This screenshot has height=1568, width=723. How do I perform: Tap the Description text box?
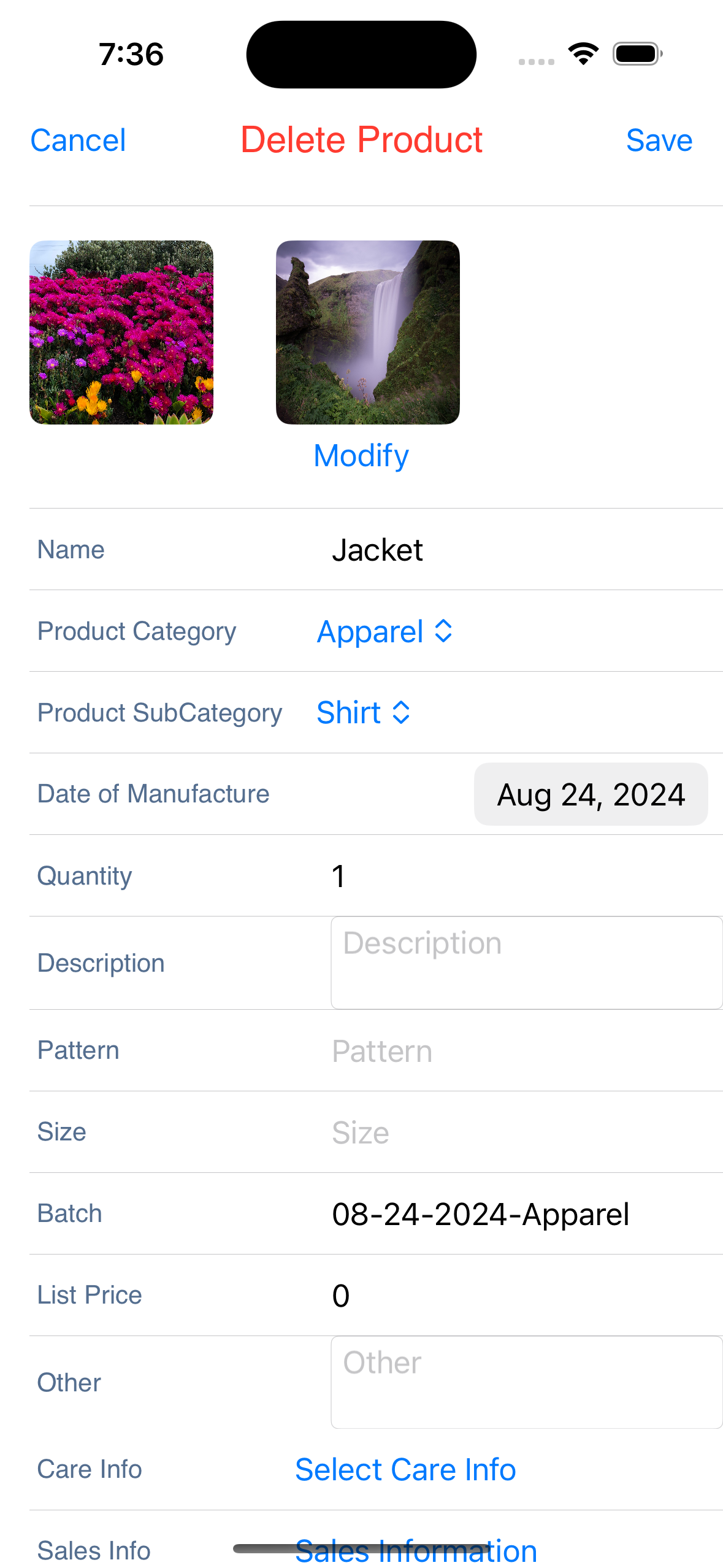pyautogui.click(x=526, y=963)
